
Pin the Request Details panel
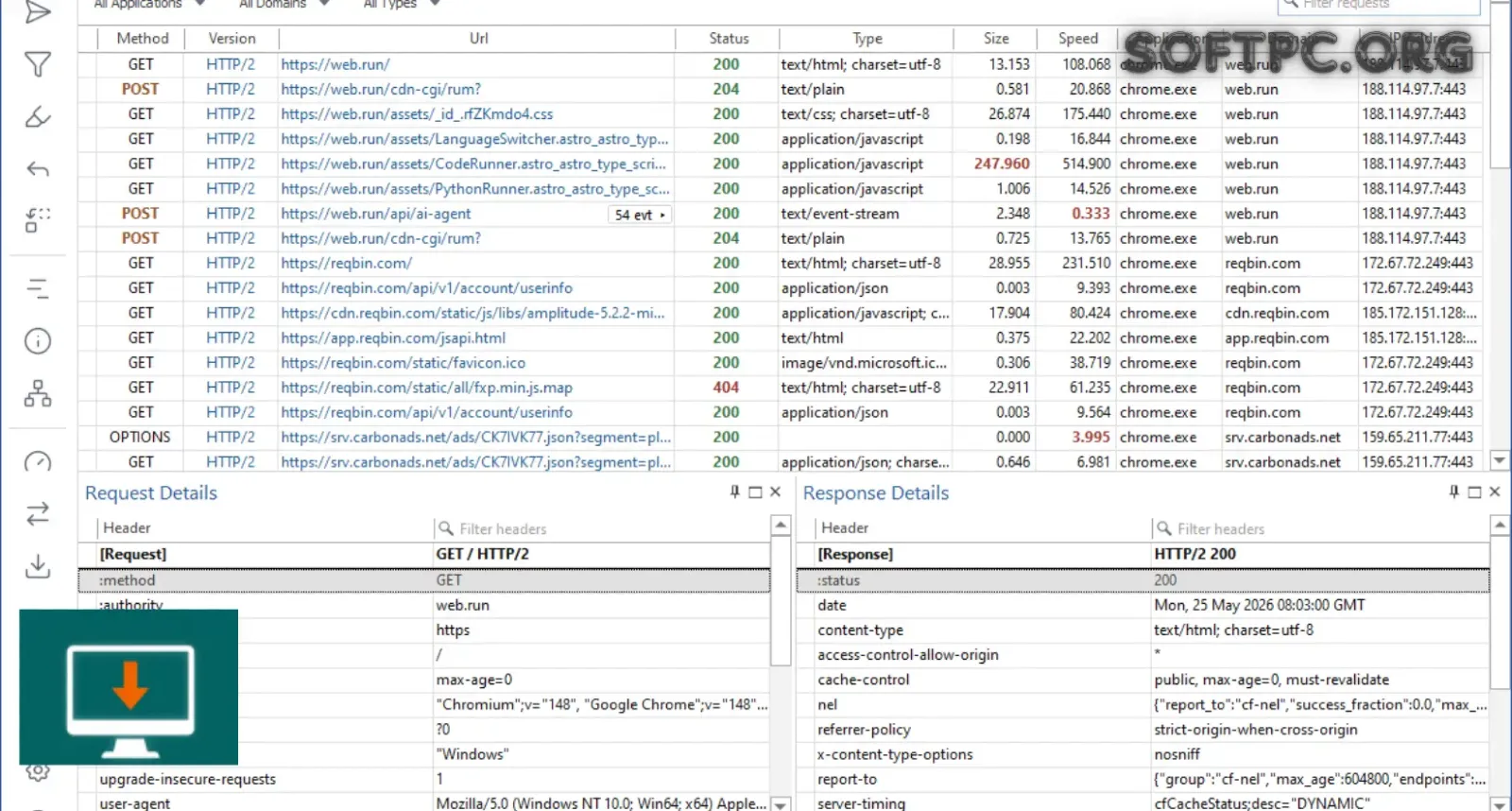point(734,492)
